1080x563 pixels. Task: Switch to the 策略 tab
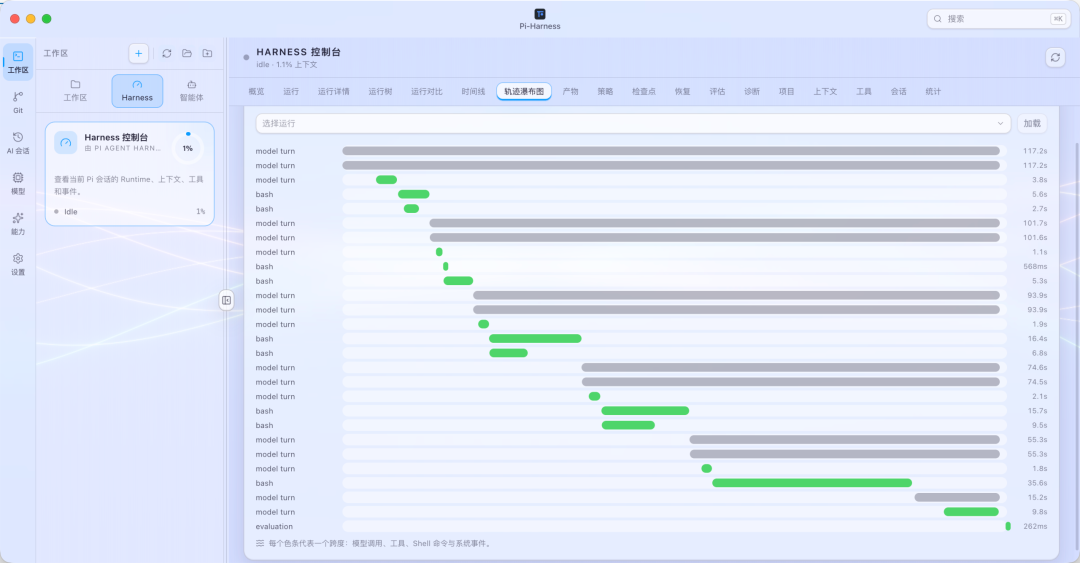(x=605, y=92)
